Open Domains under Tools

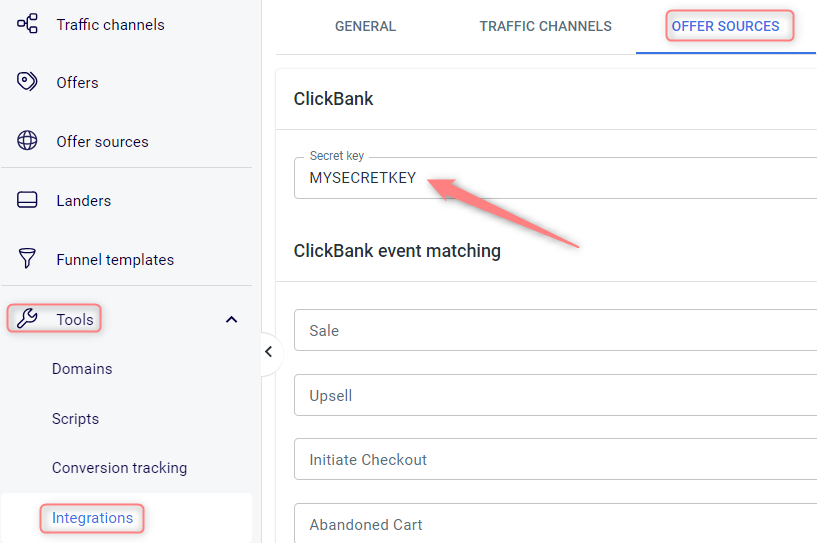pos(82,369)
